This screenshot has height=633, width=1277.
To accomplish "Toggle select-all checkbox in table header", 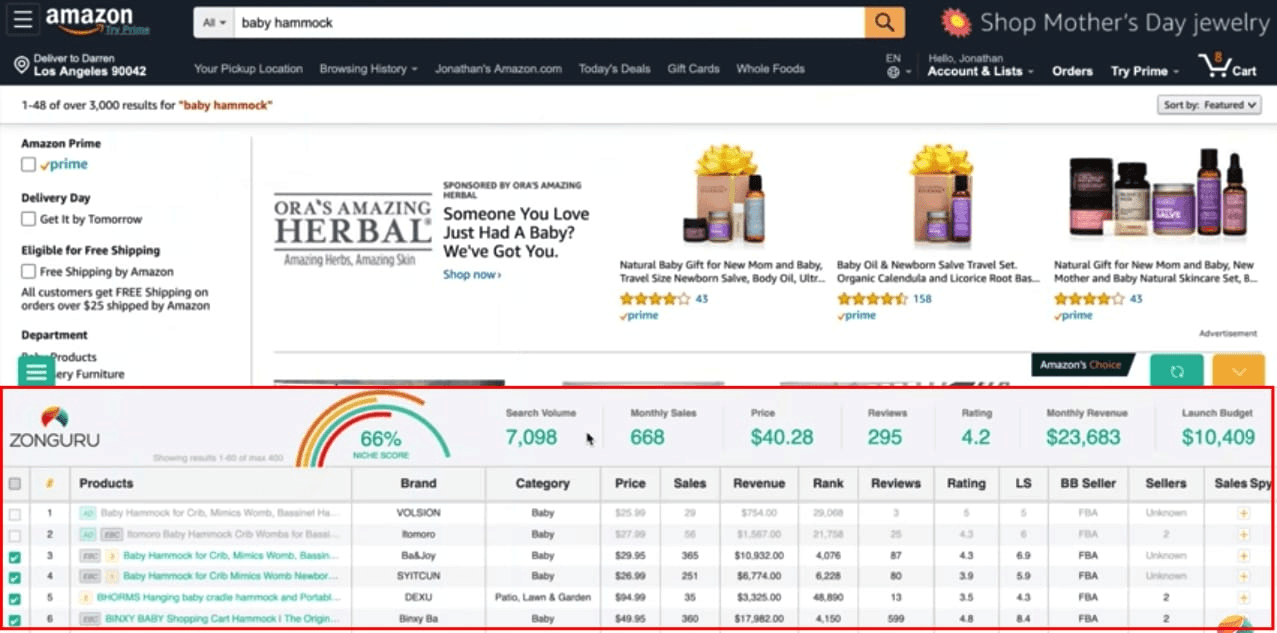I will (x=15, y=484).
